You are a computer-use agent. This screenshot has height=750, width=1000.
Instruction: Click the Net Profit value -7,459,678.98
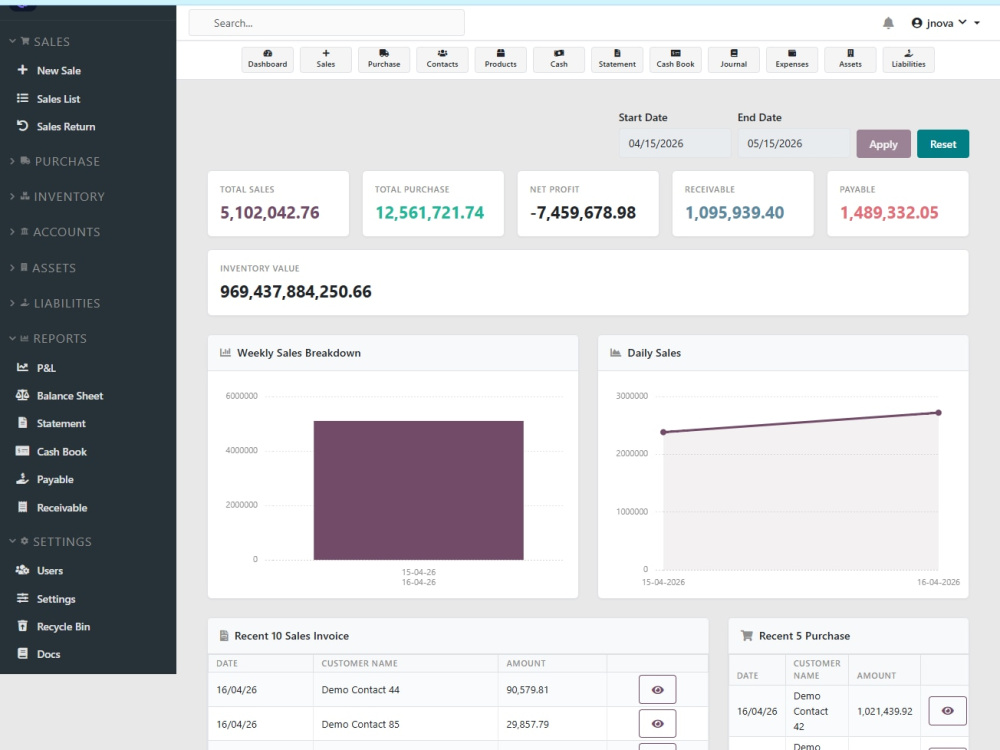[x=583, y=212]
